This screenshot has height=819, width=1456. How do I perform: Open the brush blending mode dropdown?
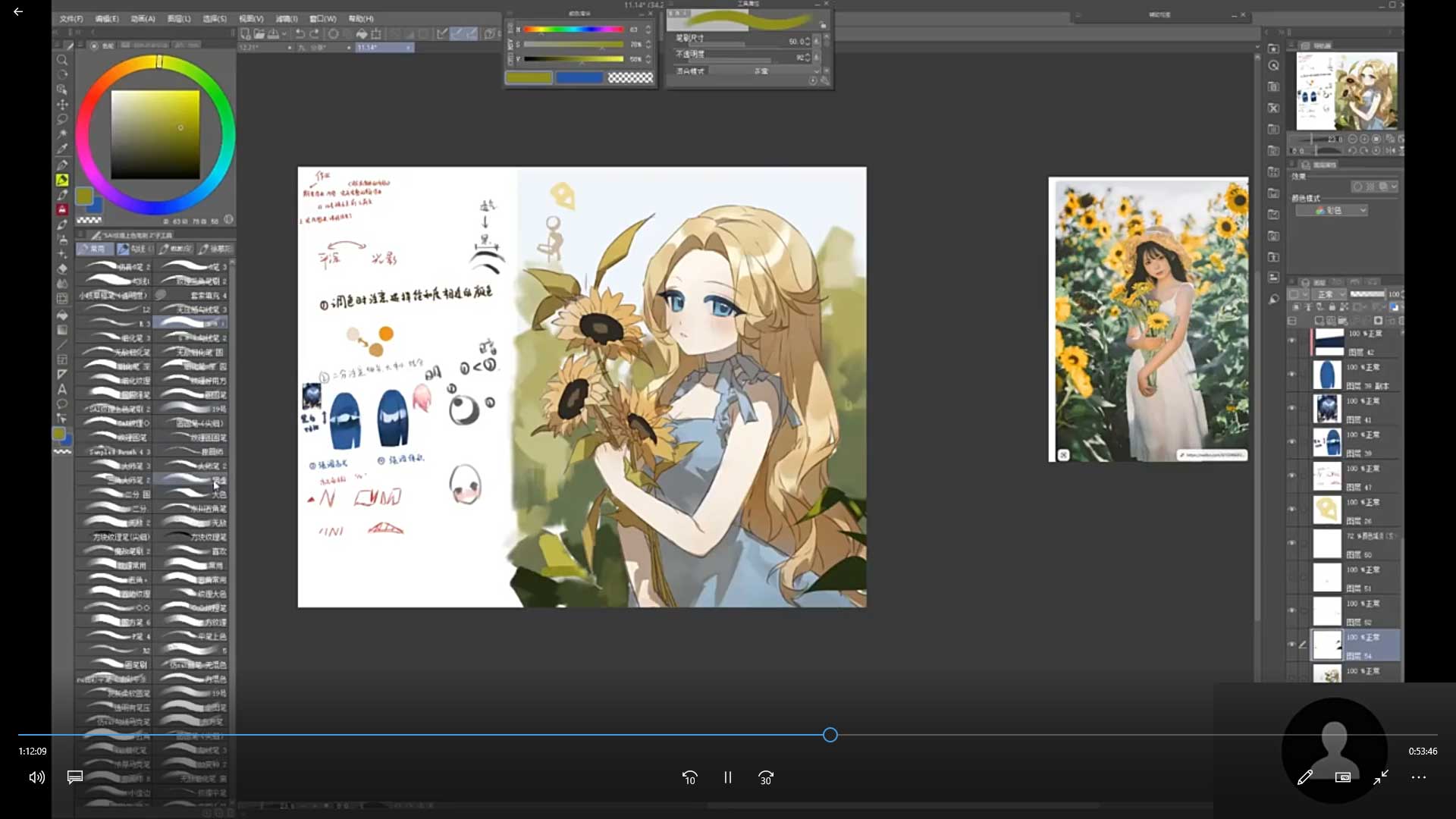[762, 71]
